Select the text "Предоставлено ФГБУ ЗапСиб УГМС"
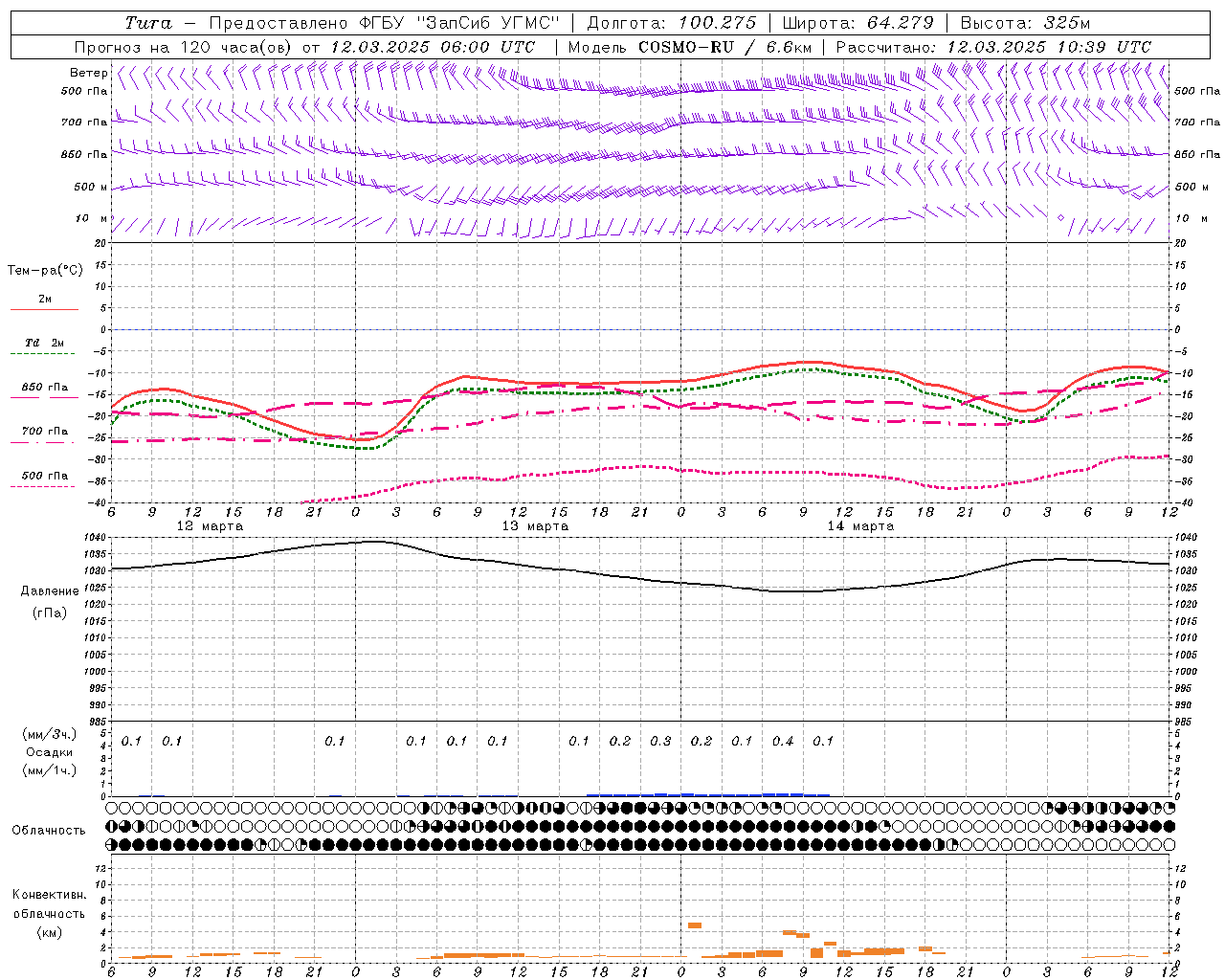The height and width of the screenshot is (980, 1225). click(384, 23)
